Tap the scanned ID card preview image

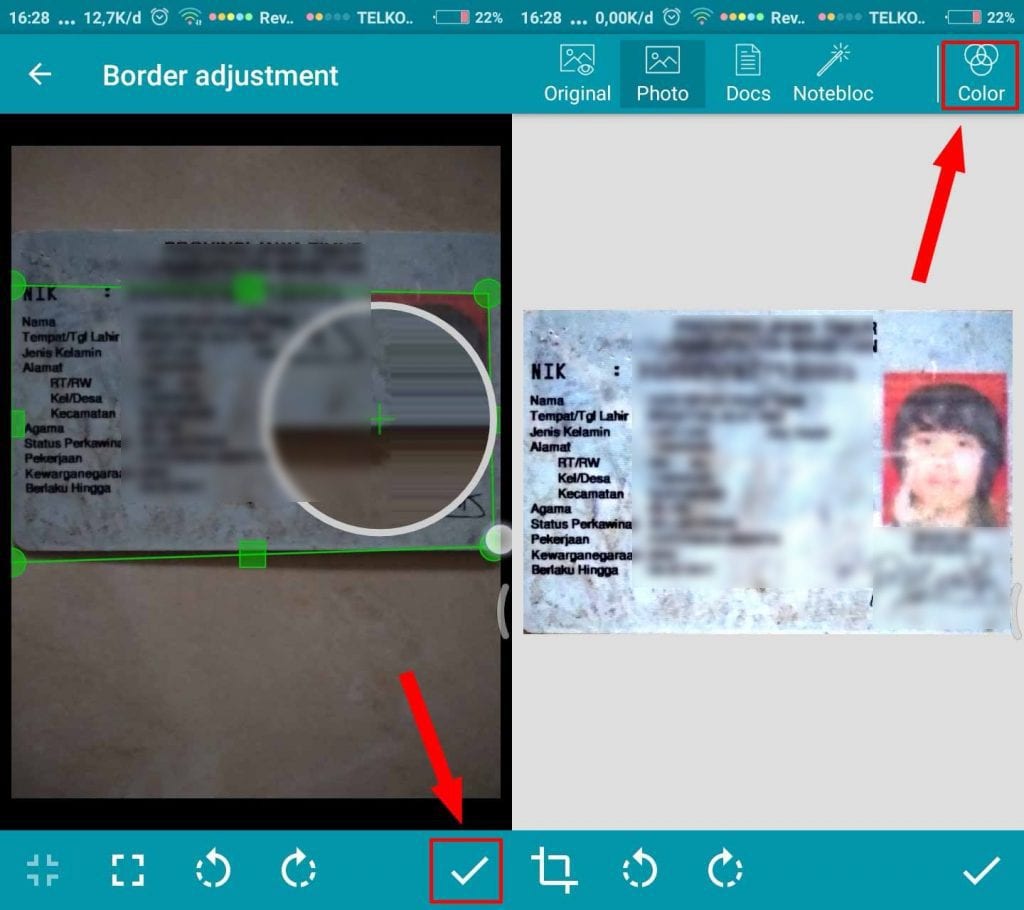coord(767,472)
